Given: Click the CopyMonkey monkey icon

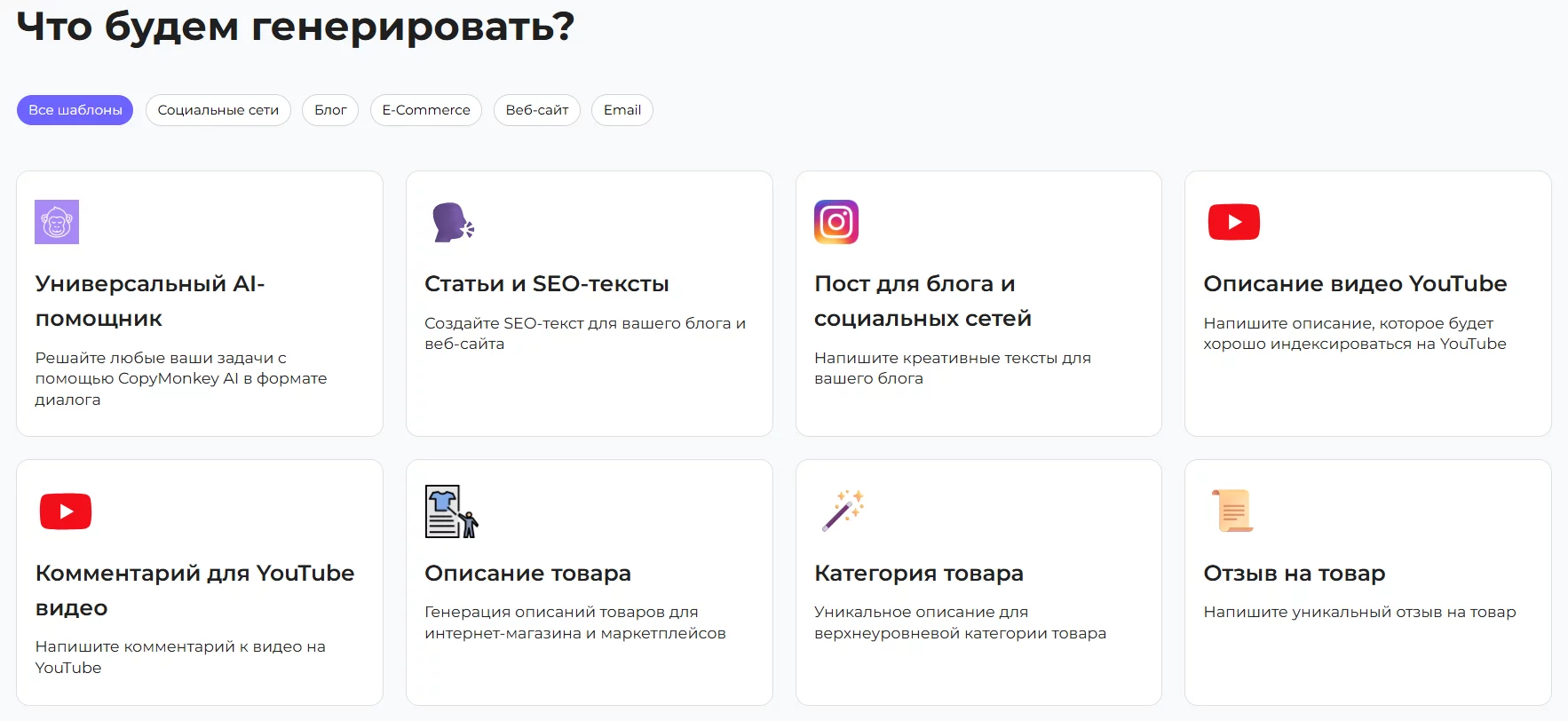Looking at the screenshot, I should coord(57,222).
